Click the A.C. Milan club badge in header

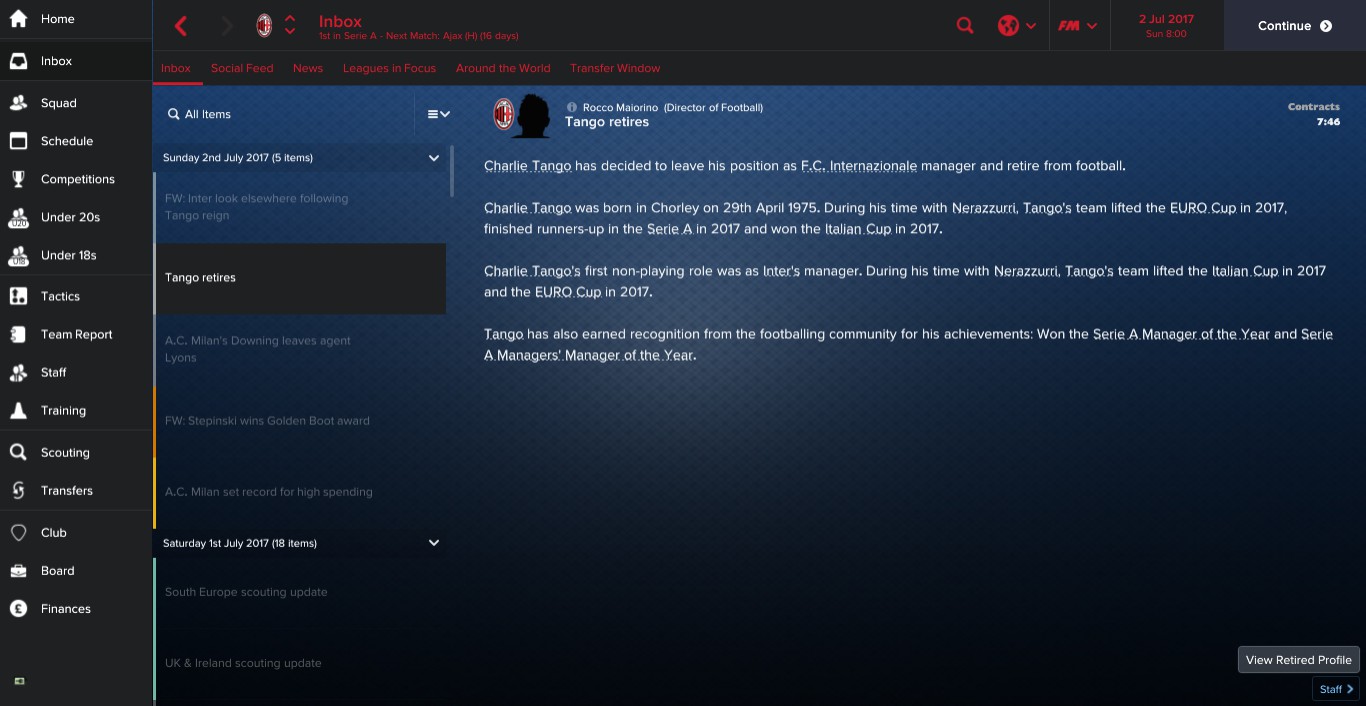pos(264,26)
